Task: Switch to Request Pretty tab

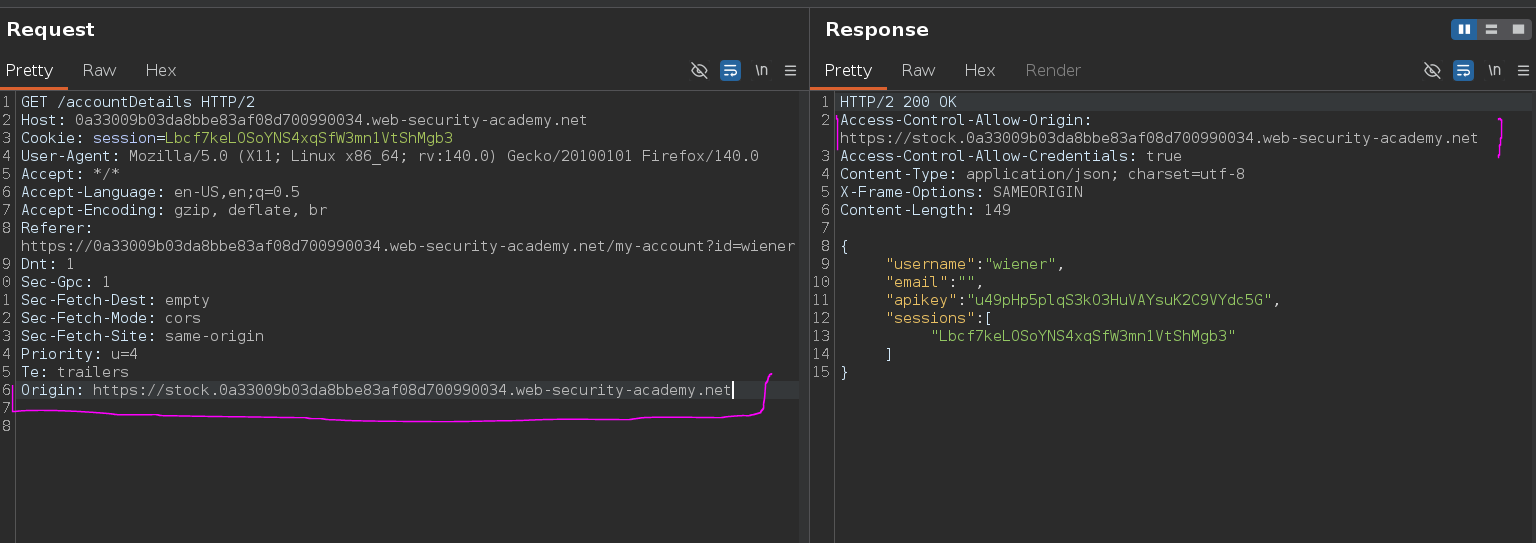Action: tap(28, 70)
